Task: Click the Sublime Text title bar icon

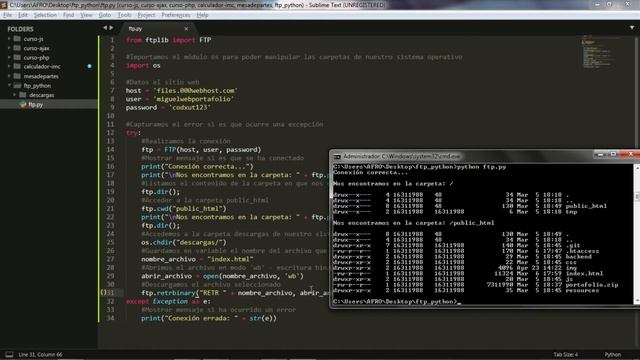Action: click(x=5, y=5)
